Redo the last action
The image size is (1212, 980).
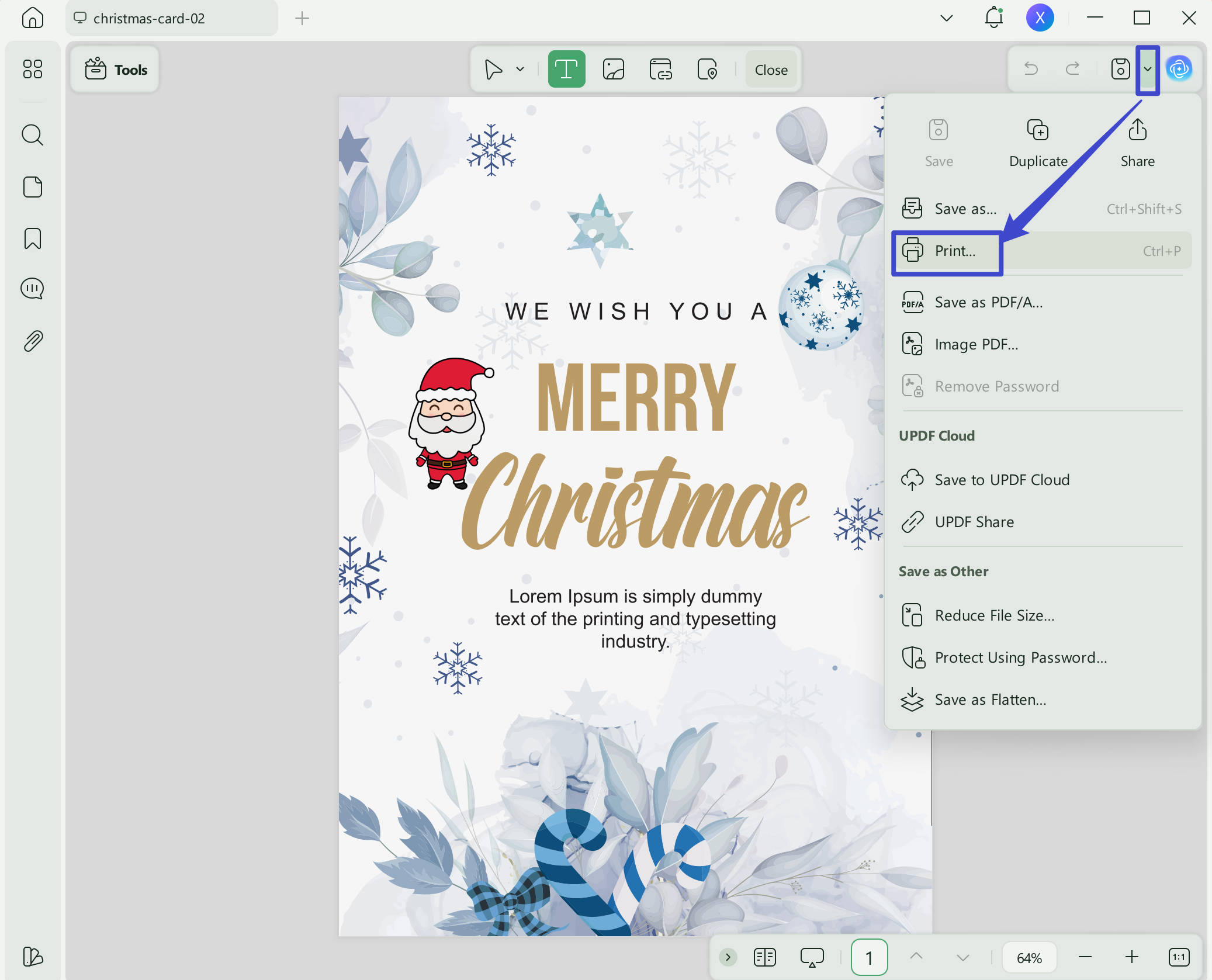pyautogui.click(x=1073, y=69)
